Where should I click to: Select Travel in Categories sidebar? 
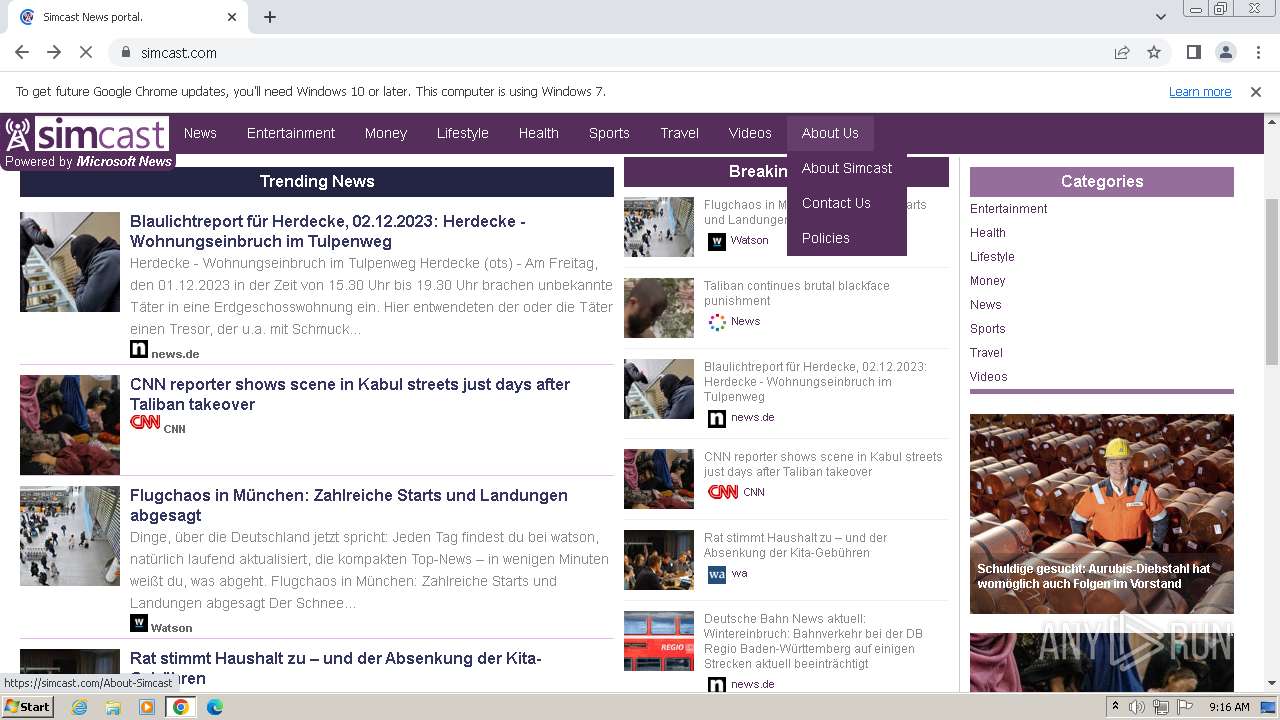tap(986, 353)
